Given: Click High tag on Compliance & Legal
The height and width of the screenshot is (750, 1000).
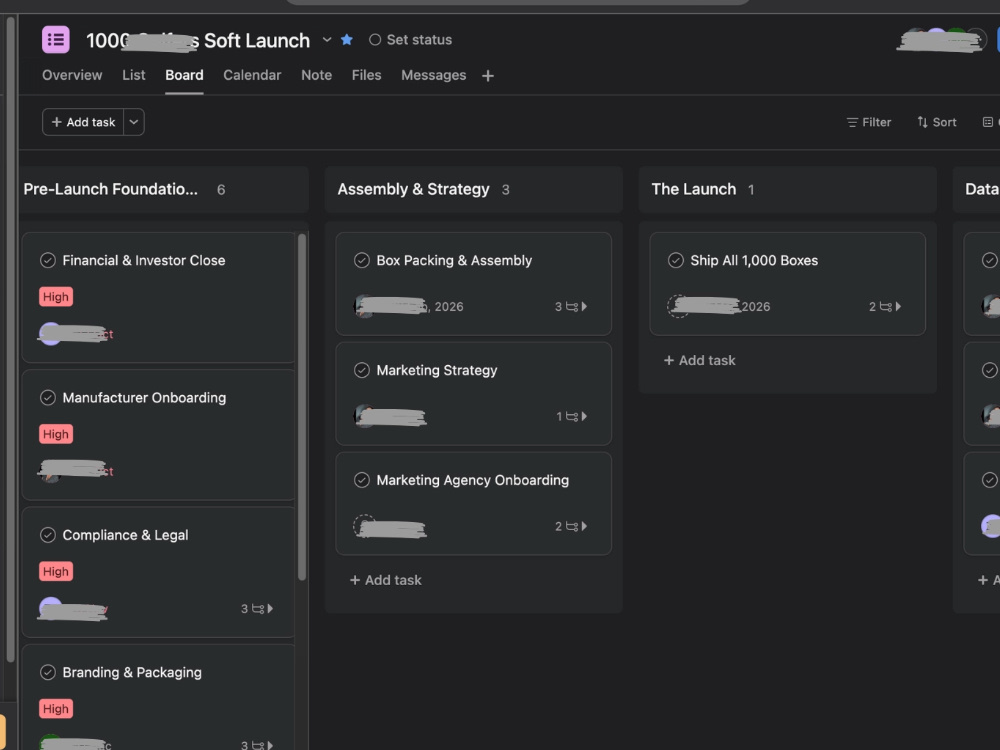Looking at the screenshot, I should (56, 571).
